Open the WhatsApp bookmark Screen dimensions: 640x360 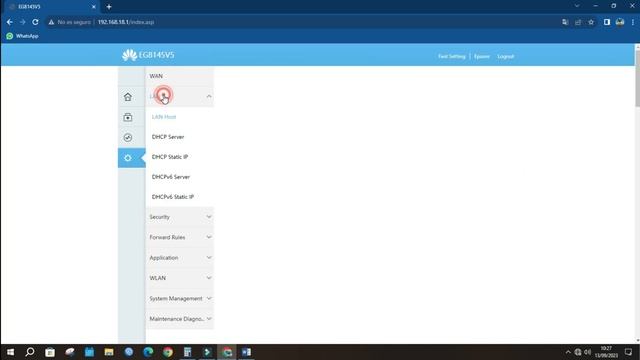[x=22, y=36]
